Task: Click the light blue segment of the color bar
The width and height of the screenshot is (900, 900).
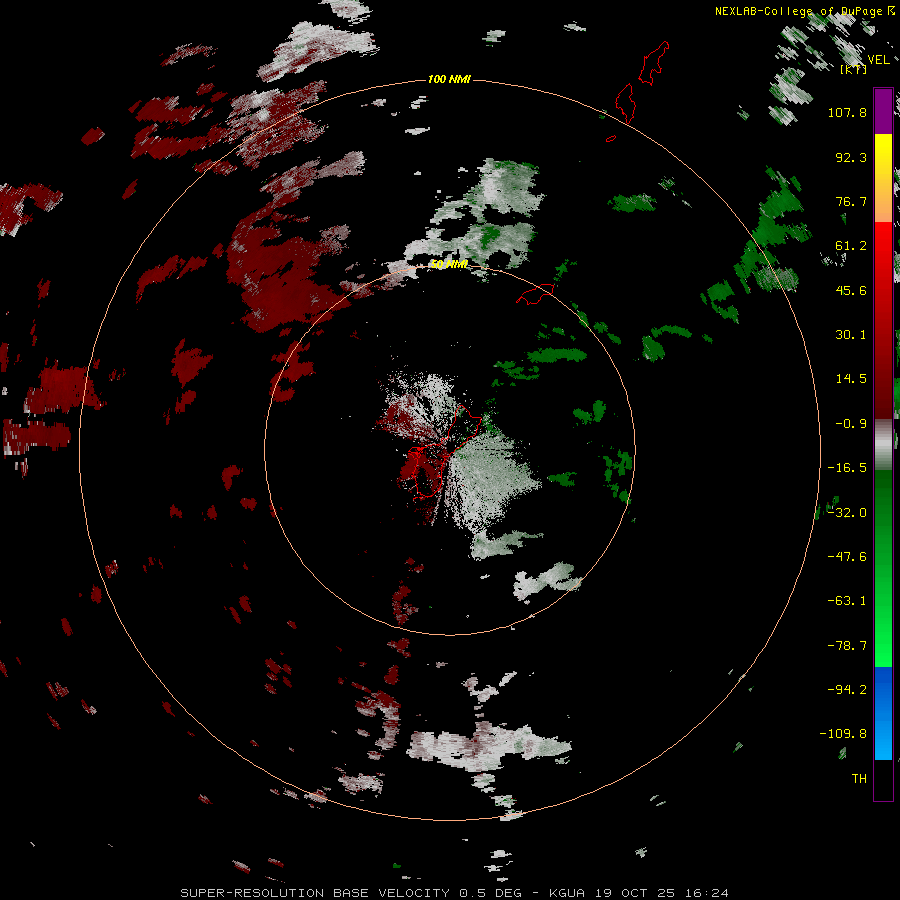Action: tap(883, 738)
